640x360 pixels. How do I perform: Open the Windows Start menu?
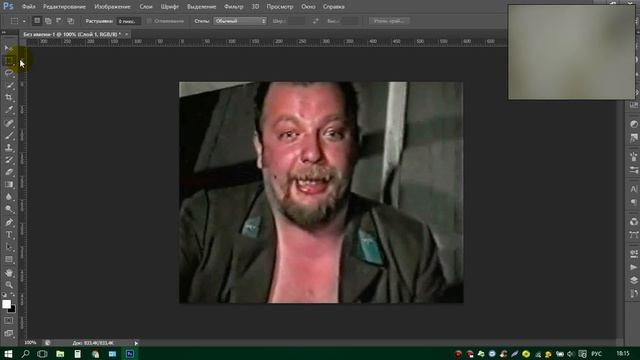click(x=8, y=353)
